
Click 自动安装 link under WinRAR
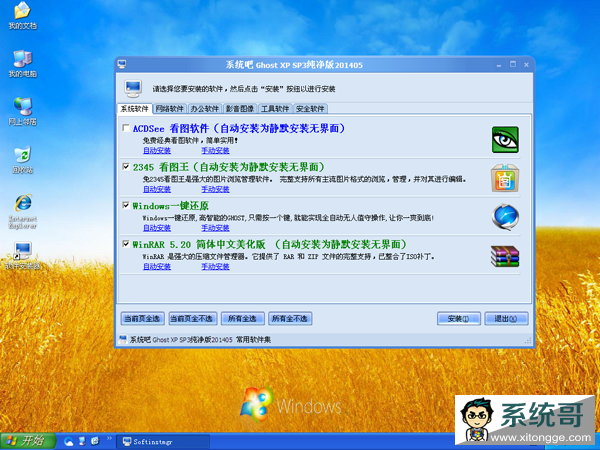click(157, 266)
